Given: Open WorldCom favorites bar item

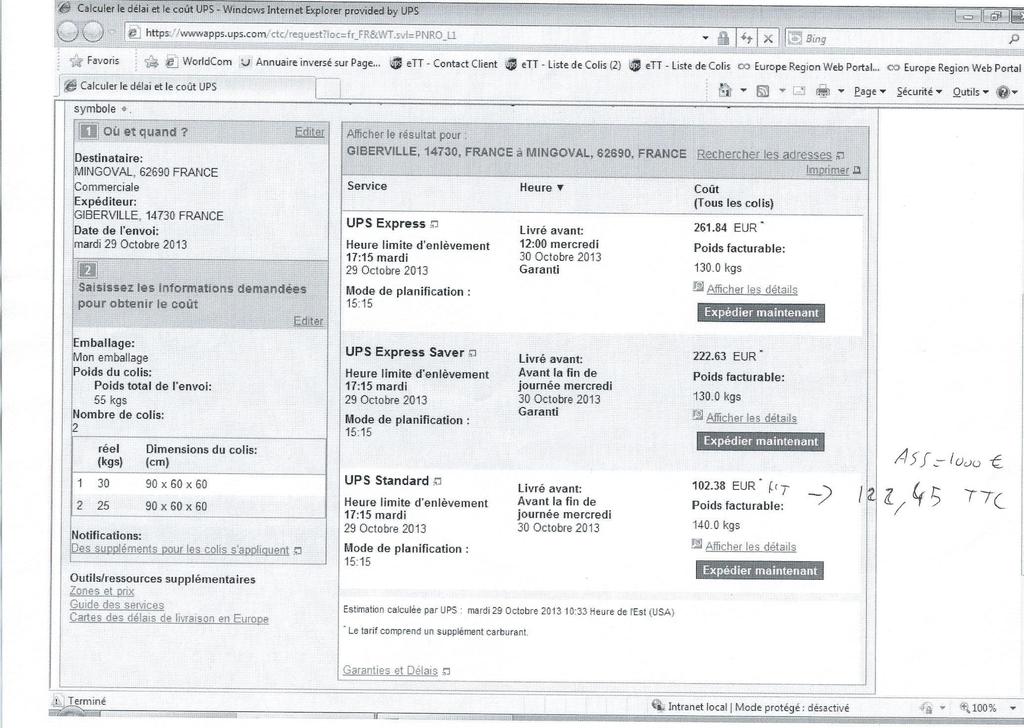Looking at the screenshot, I should (200, 62).
